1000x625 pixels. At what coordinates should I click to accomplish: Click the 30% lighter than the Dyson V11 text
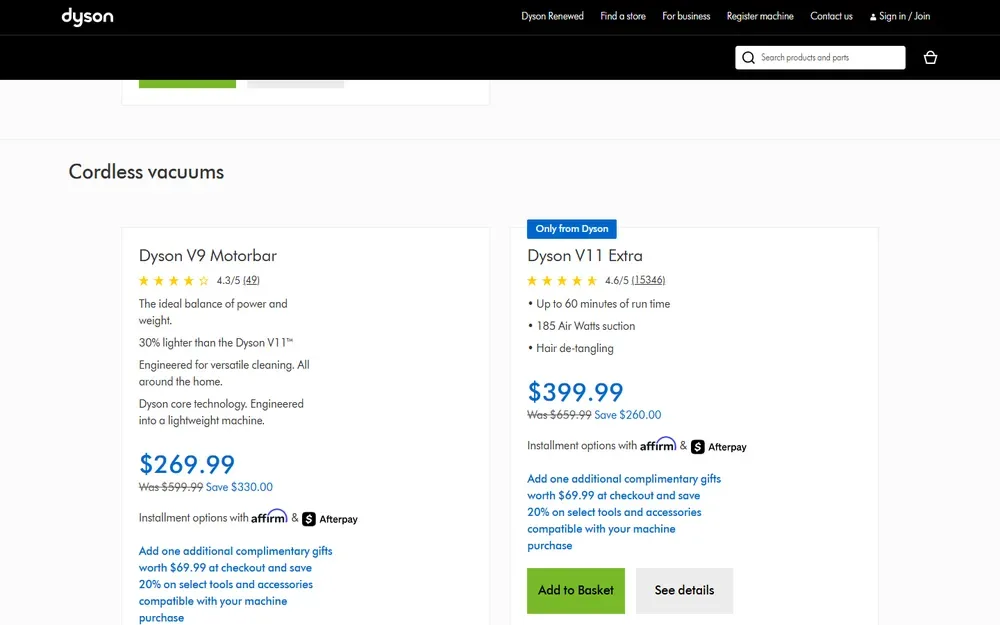tap(216, 343)
